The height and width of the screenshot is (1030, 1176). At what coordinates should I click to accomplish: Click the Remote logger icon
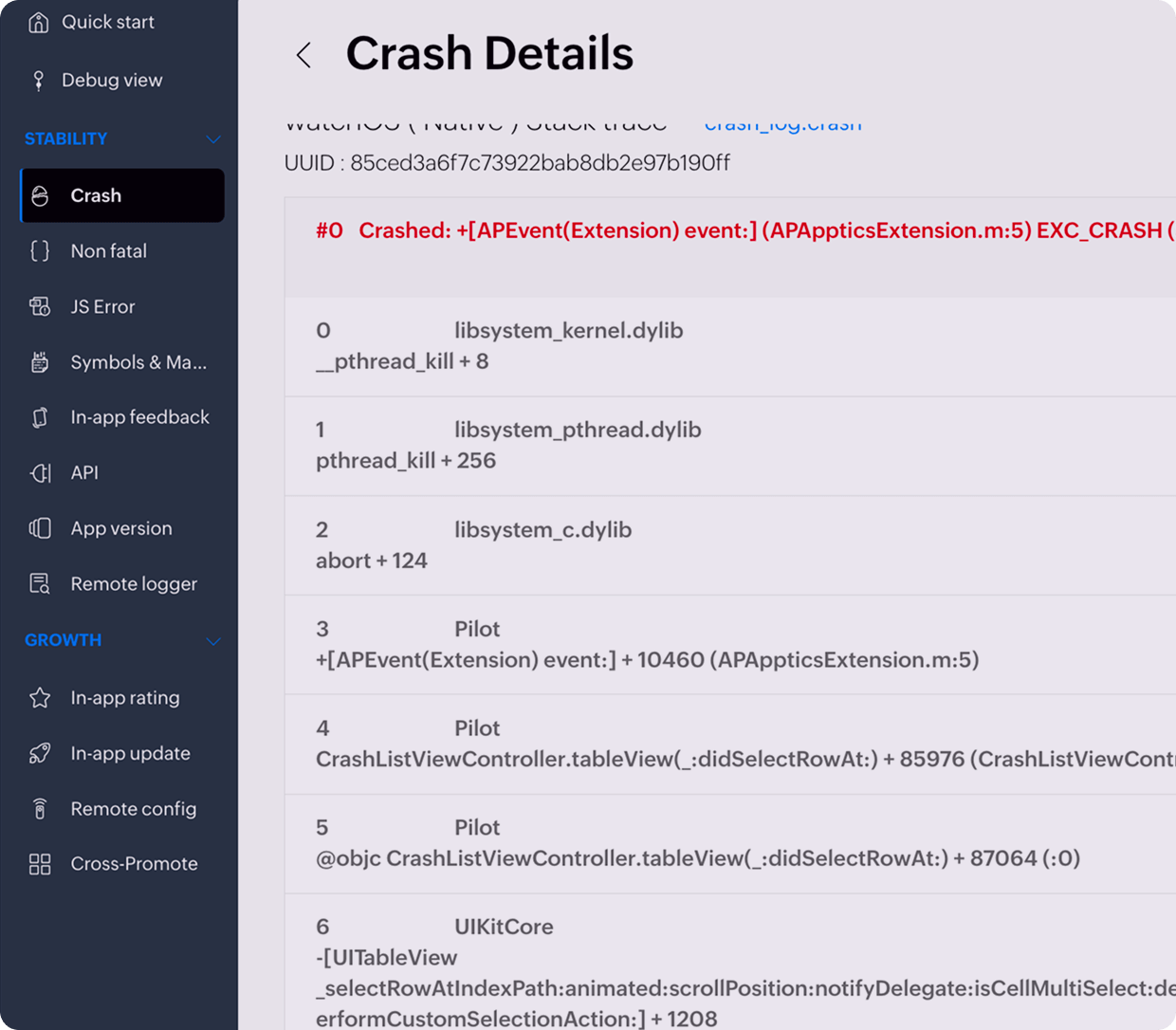click(x=40, y=584)
